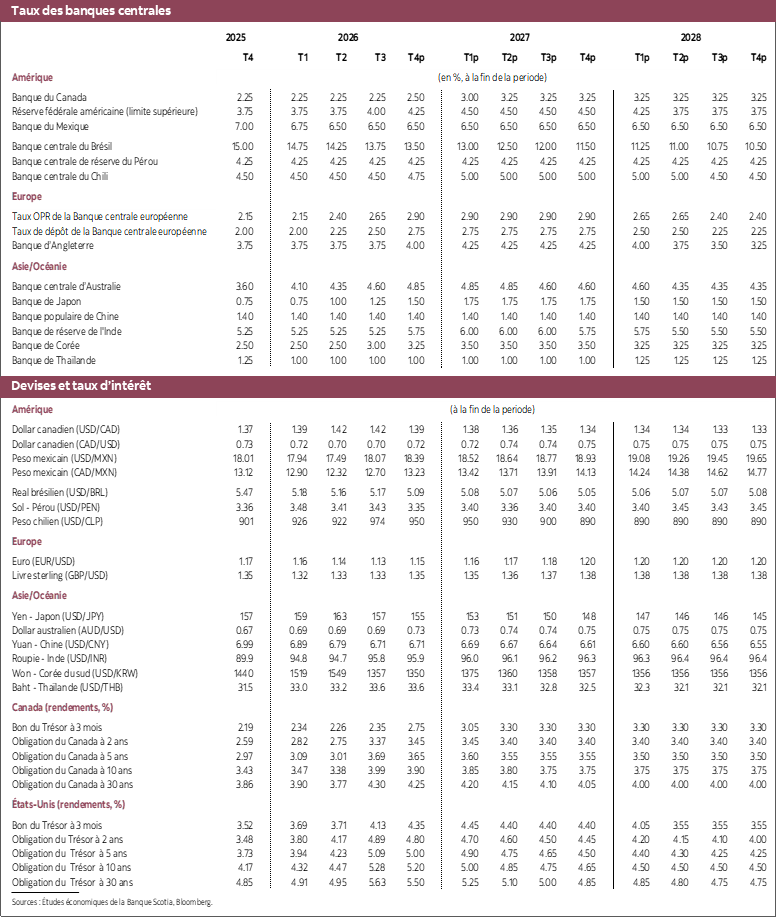Image resolution: width=777 pixels, height=917 pixels.
Task: Click the 'Taux des banques centrales' header
Action: tap(91, 11)
